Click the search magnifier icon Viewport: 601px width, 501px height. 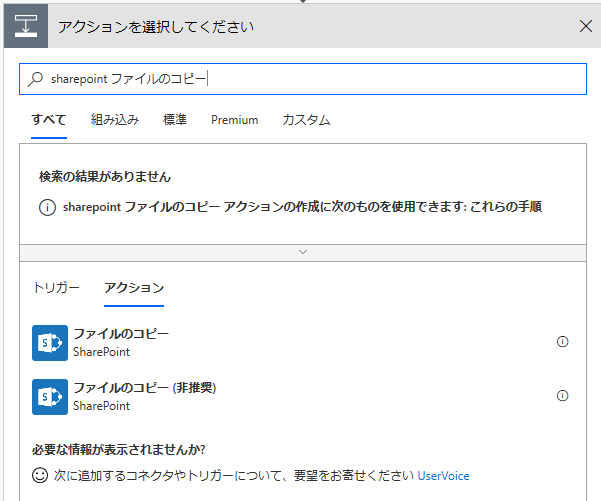(x=36, y=79)
